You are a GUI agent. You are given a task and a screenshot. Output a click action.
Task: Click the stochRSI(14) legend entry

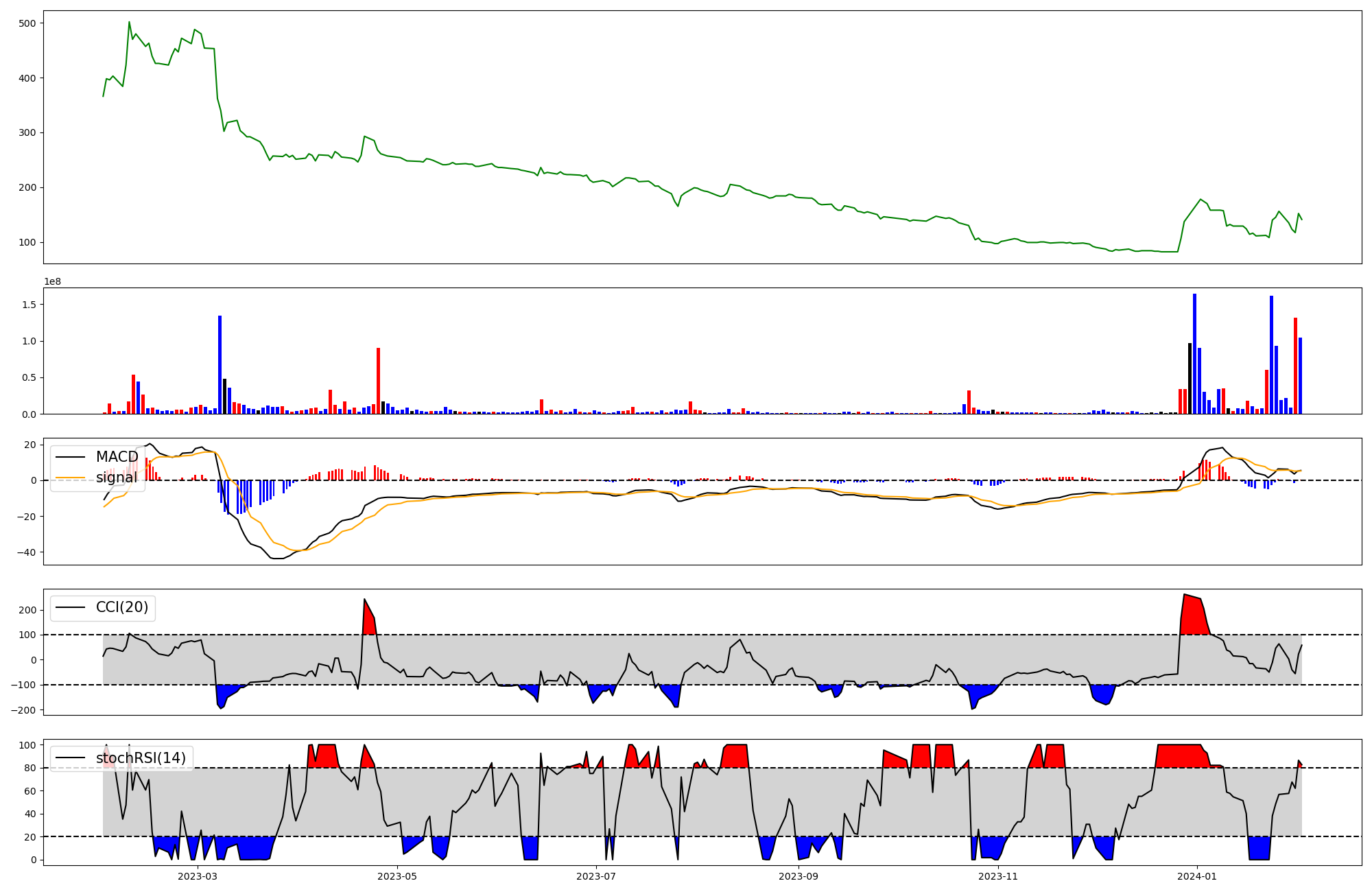click(141, 758)
